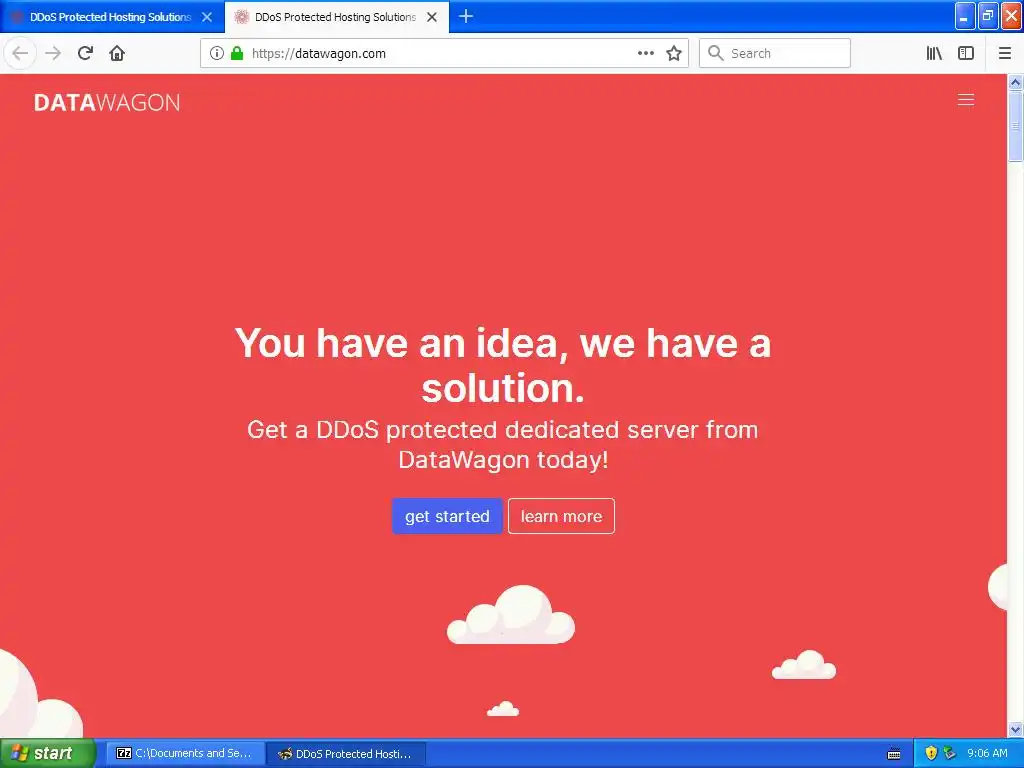Viewport: 1024px width, 768px height.
Task: Click the network tray icon
Action: [x=949, y=753]
